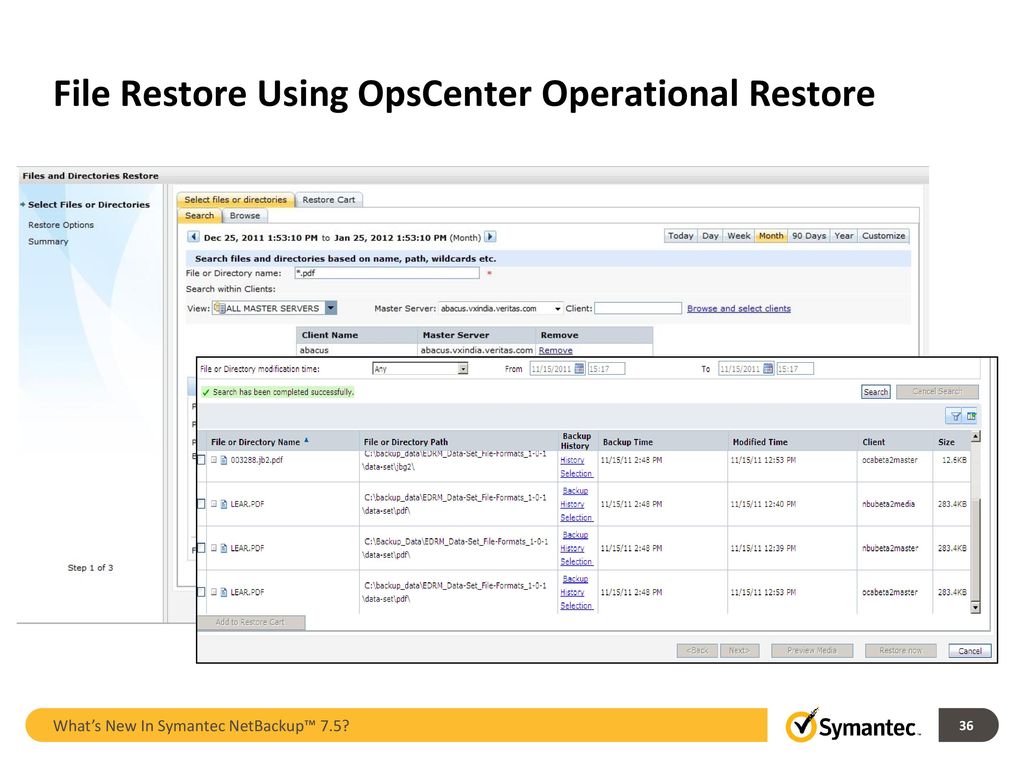
Task: Click the Restore now button
Action: 901,651
